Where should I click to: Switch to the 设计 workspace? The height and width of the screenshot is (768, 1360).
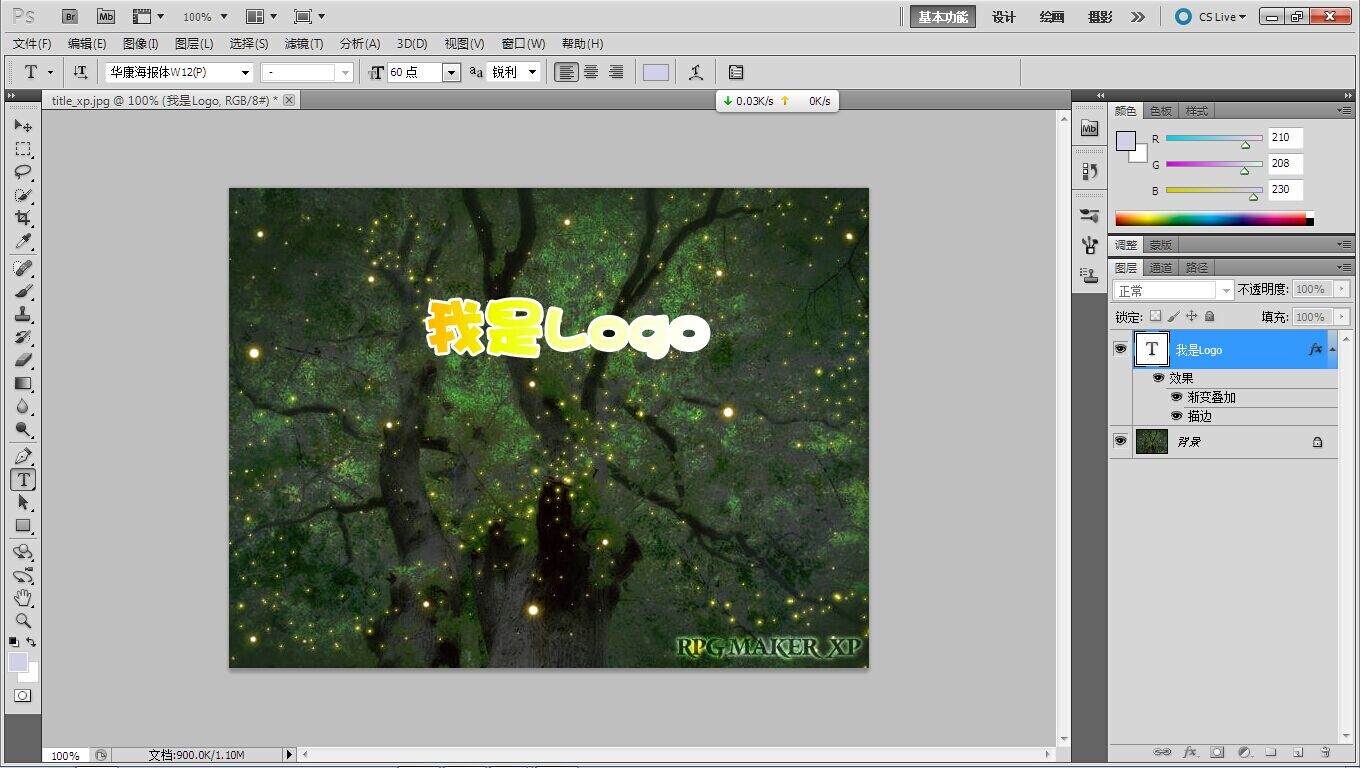pos(1003,17)
